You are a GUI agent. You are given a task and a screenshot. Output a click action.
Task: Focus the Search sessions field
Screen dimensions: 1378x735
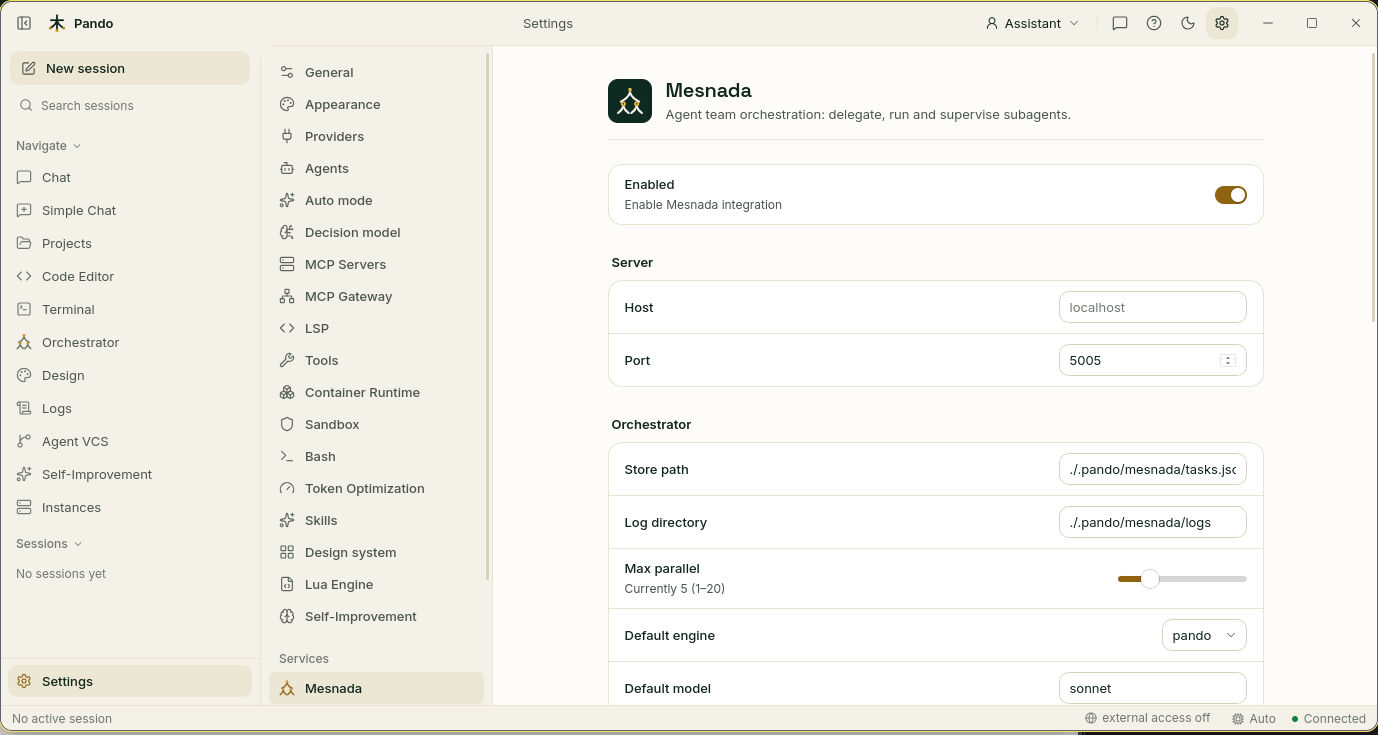pos(130,105)
